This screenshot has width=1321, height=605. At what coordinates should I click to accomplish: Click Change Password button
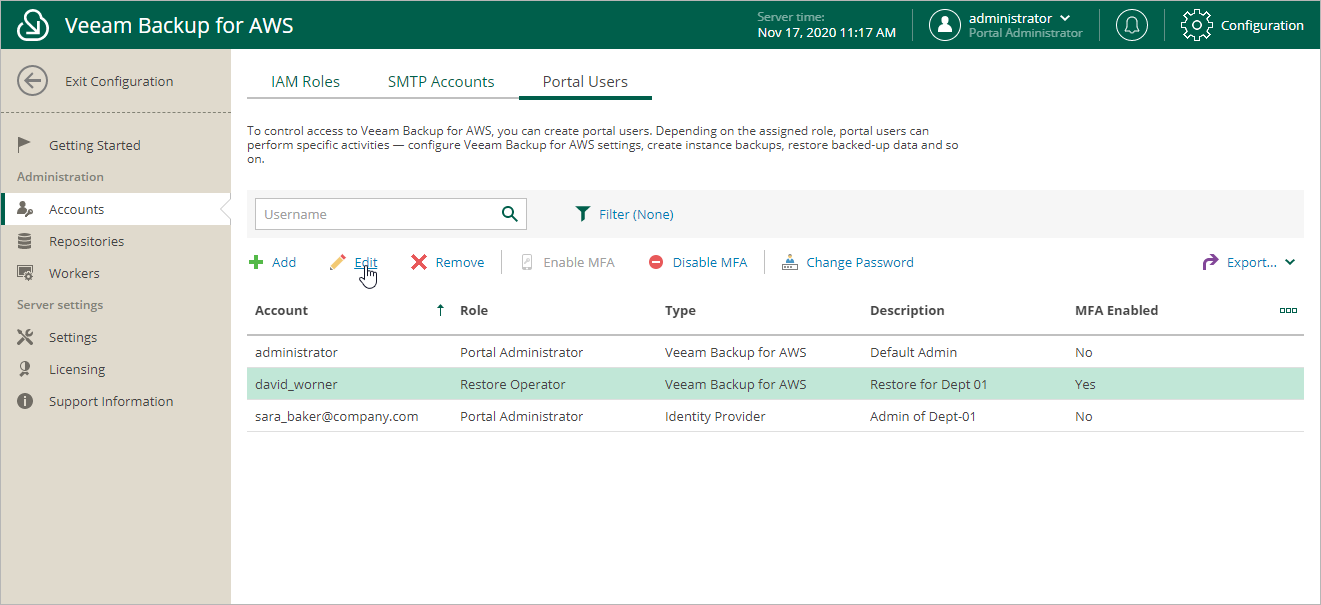[848, 262]
